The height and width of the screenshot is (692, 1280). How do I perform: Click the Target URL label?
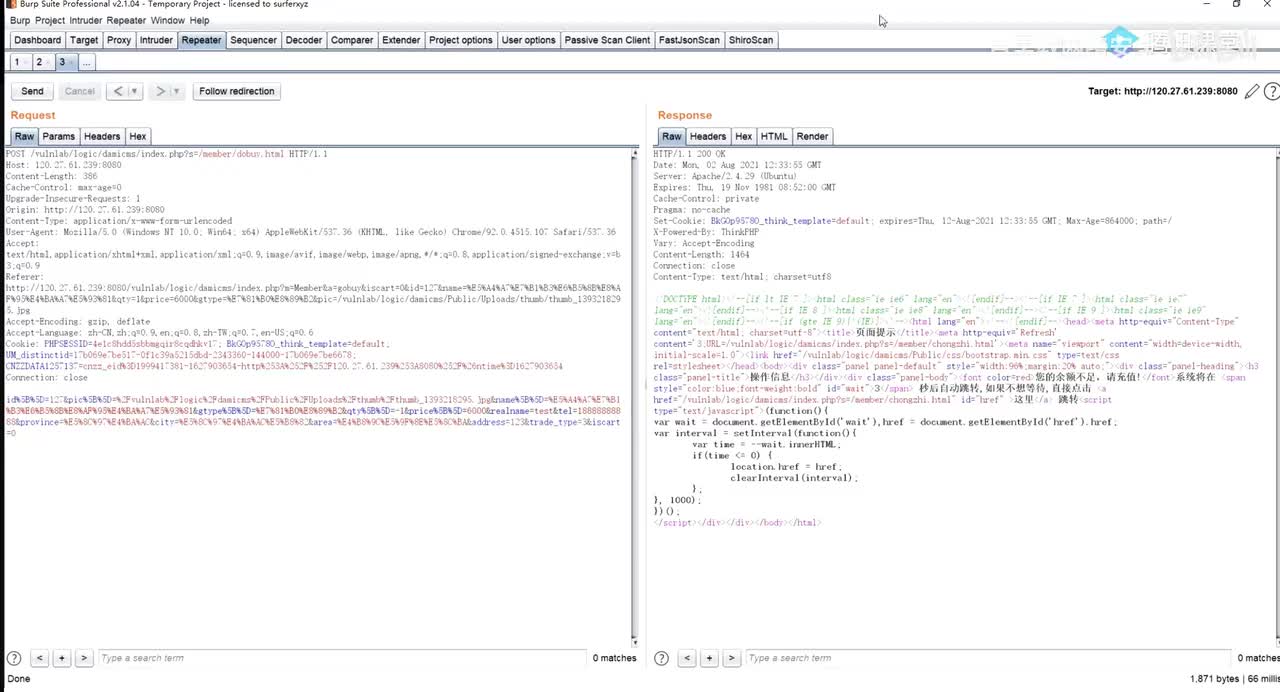tap(1163, 91)
